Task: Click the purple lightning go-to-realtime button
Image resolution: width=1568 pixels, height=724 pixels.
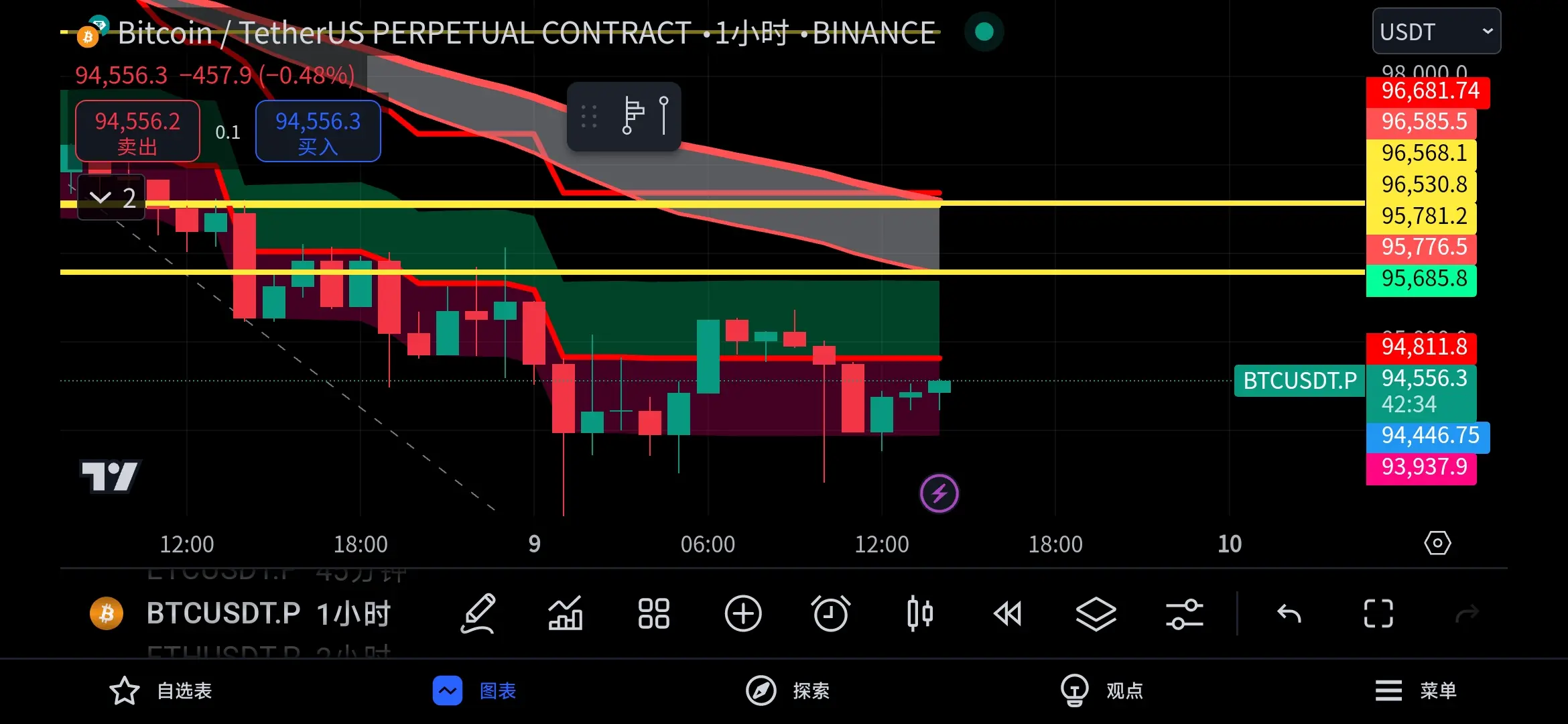Action: click(x=939, y=494)
